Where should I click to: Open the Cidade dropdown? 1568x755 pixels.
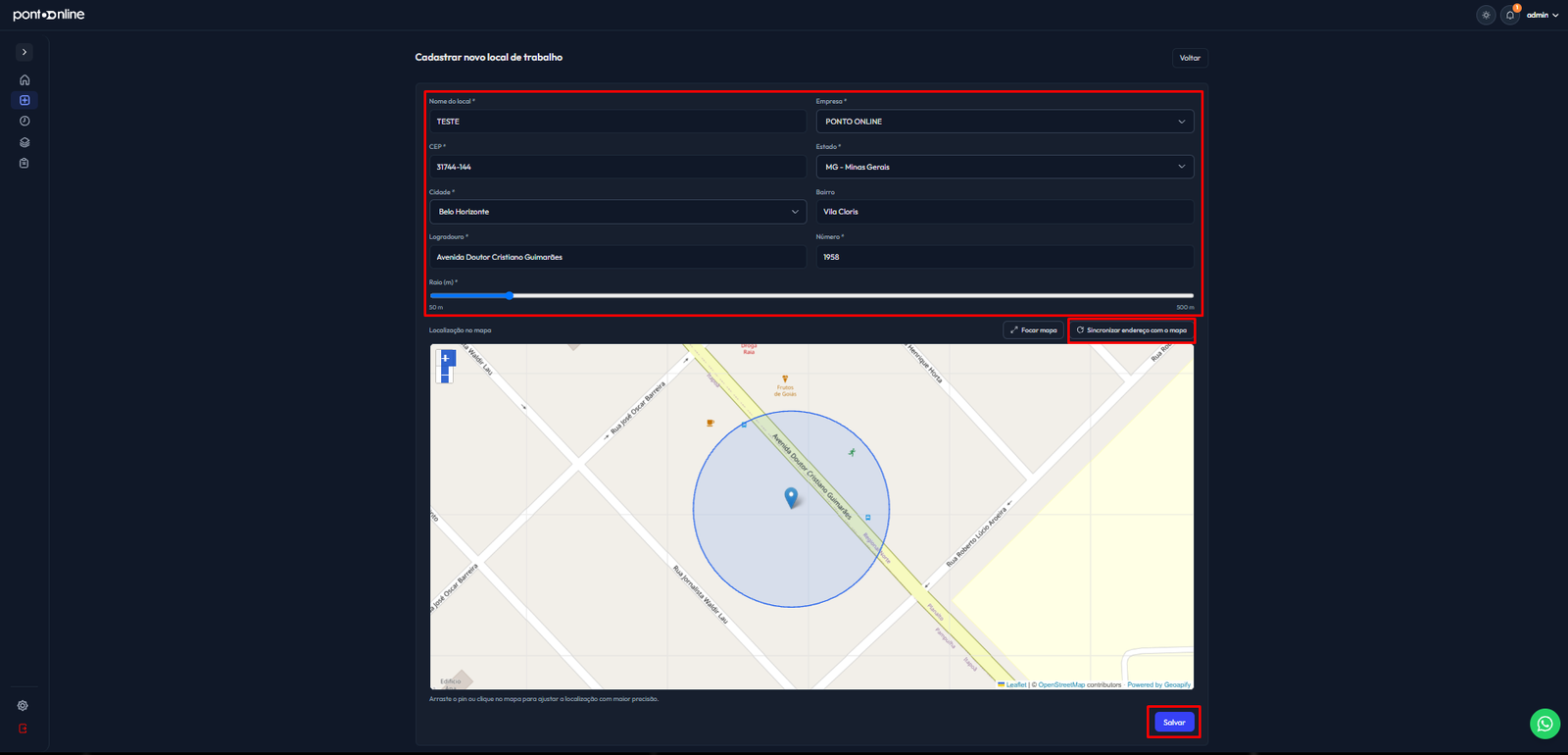tap(617, 212)
